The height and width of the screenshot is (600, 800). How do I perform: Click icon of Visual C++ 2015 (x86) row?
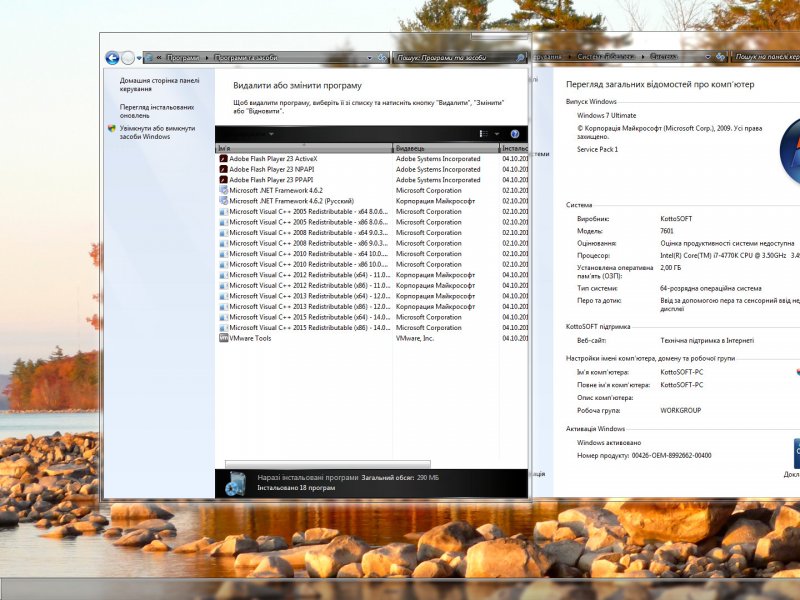[223, 328]
